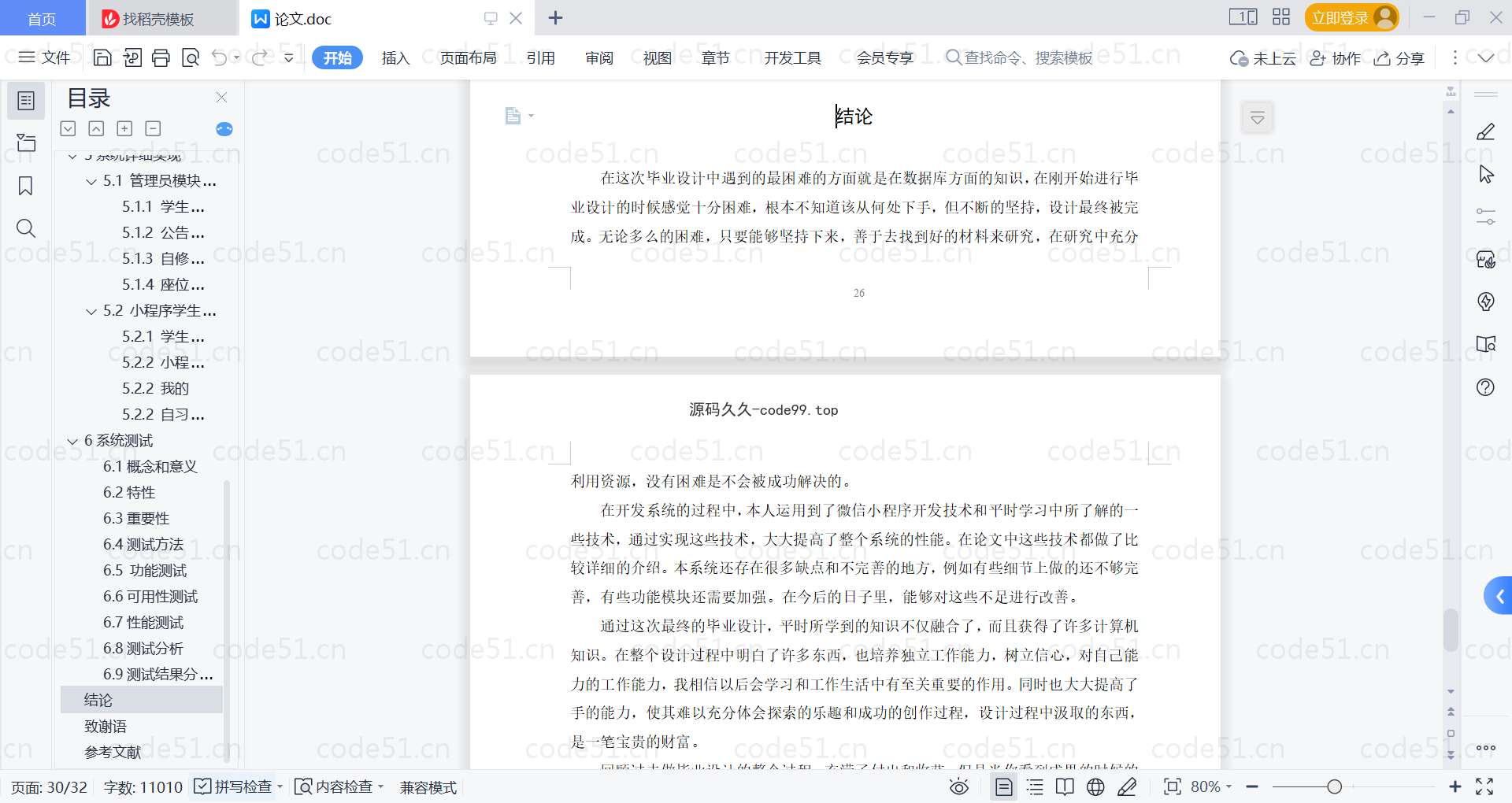This screenshot has height=803, width=1512.
Task: Toggle eye protection mode icon
Action: pyautogui.click(x=959, y=787)
